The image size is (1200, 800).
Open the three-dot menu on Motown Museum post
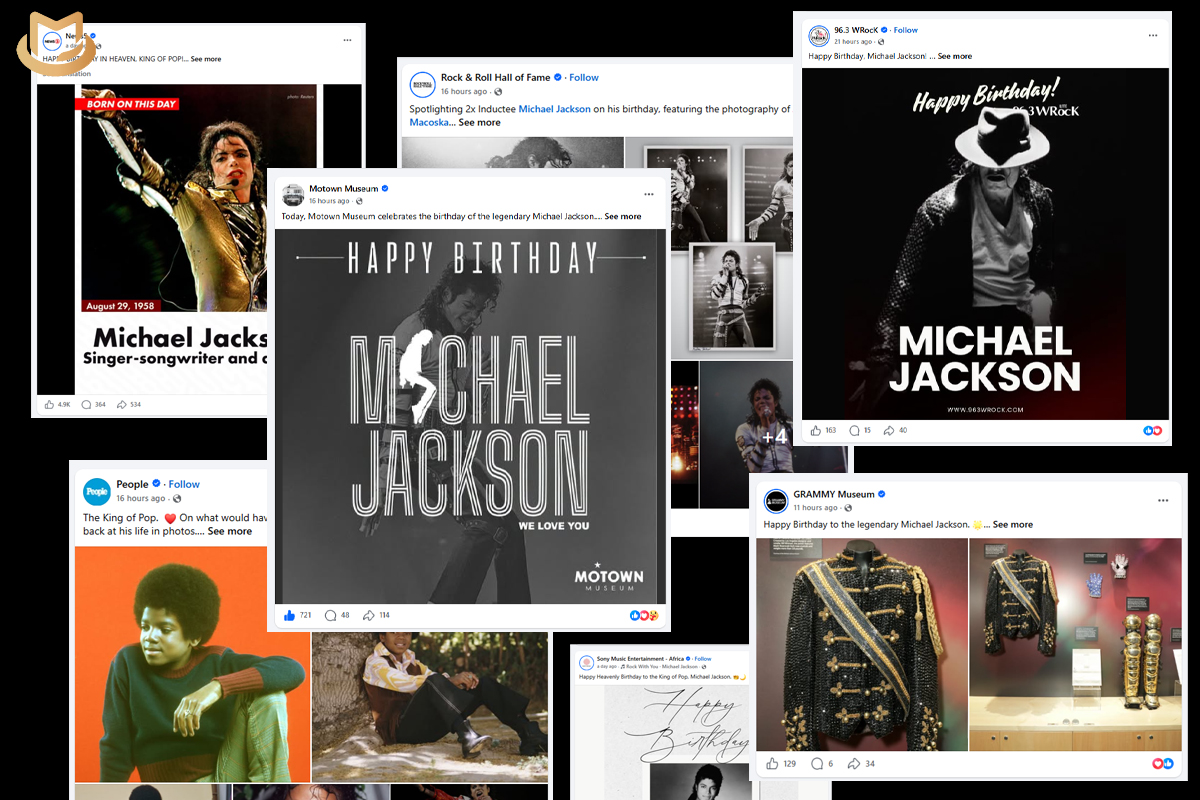pos(649,194)
